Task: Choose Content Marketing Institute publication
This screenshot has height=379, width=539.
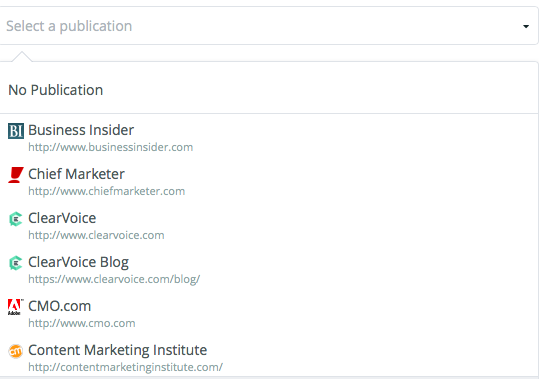Action: pyautogui.click(x=269, y=357)
